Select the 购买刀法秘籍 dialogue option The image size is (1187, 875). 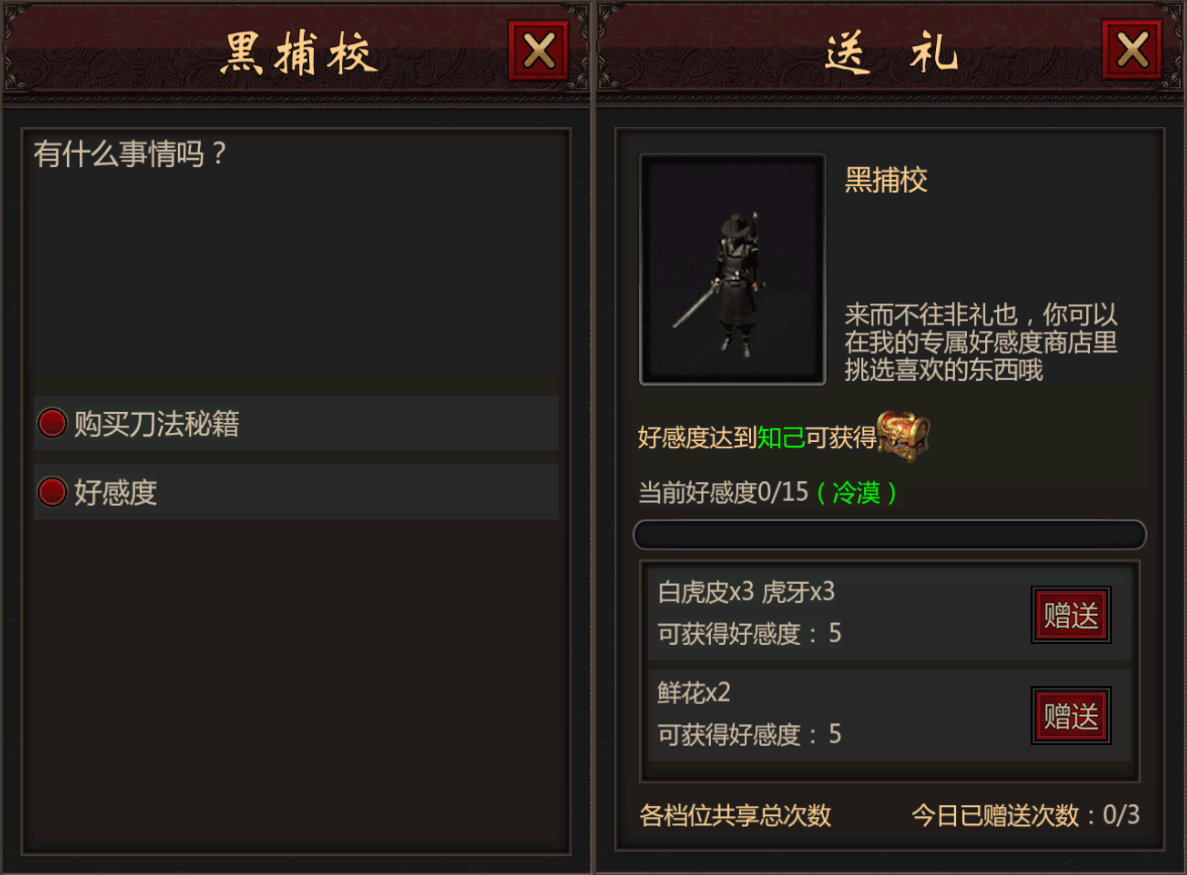point(296,423)
